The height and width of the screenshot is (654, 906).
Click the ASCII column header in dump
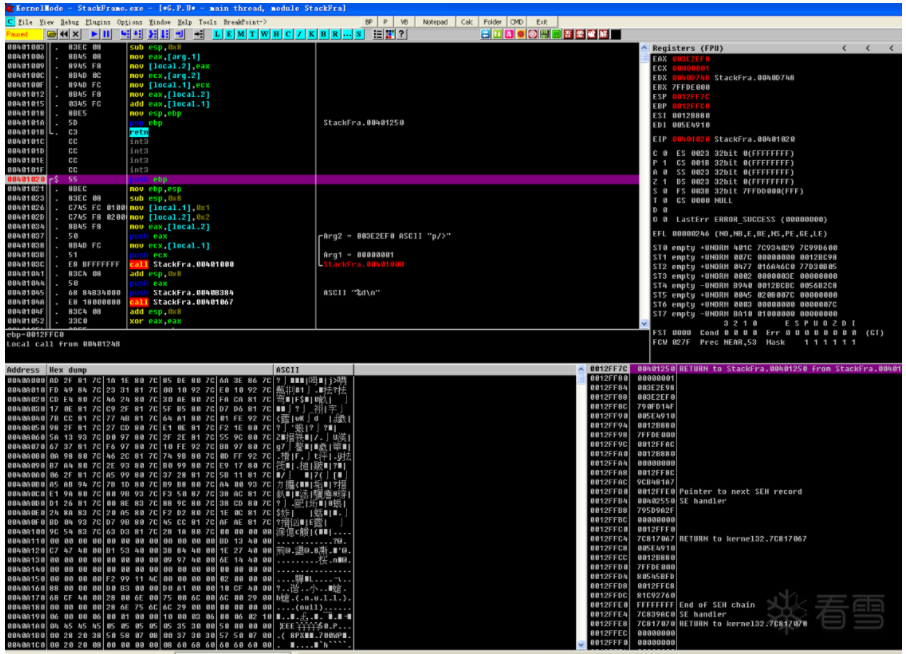click(x=313, y=370)
